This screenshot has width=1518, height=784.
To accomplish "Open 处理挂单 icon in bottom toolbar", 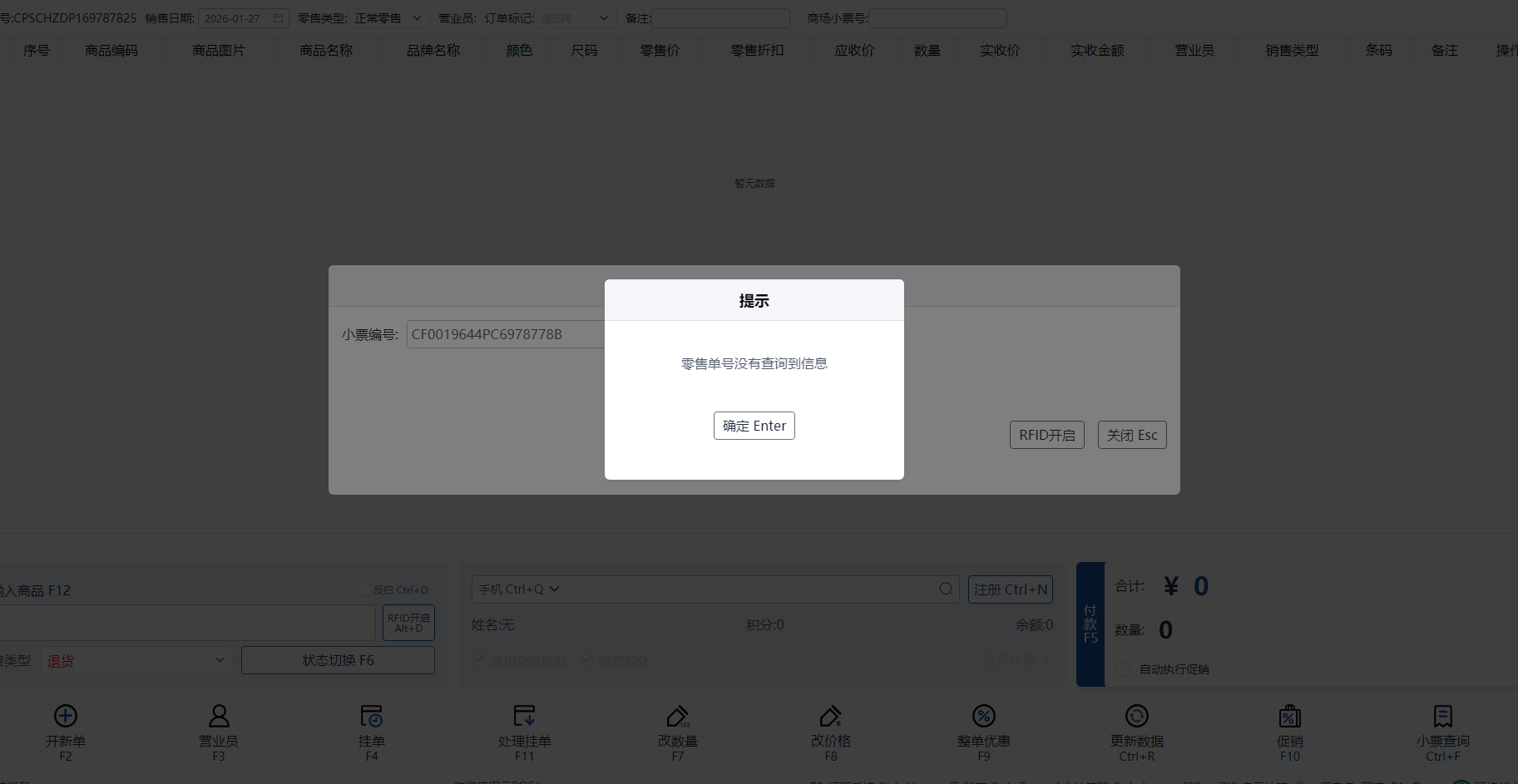I will point(524,716).
